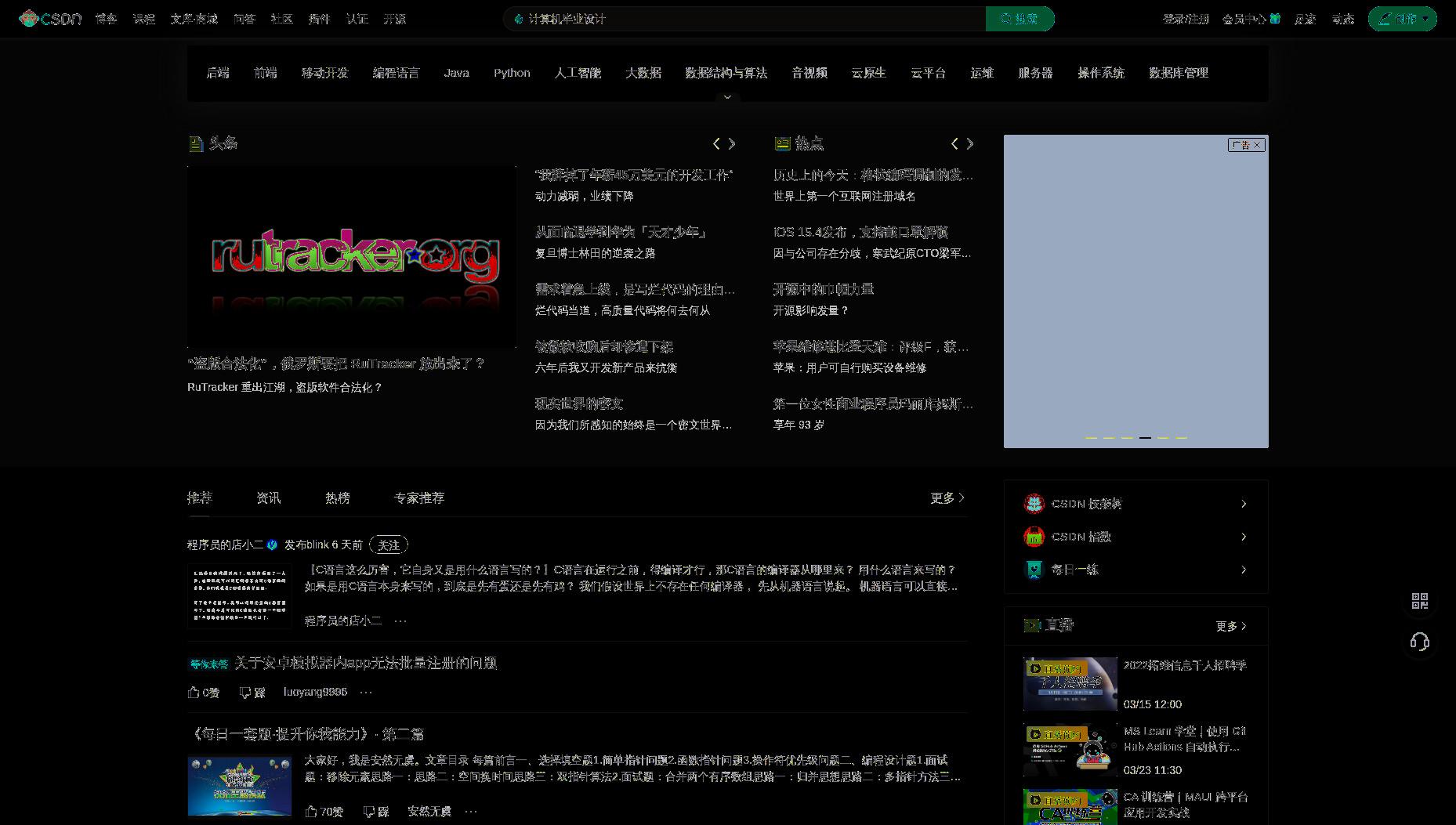Open more options beside 安然无虞
The width and height of the screenshot is (1456, 825).
(x=471, y=811)
